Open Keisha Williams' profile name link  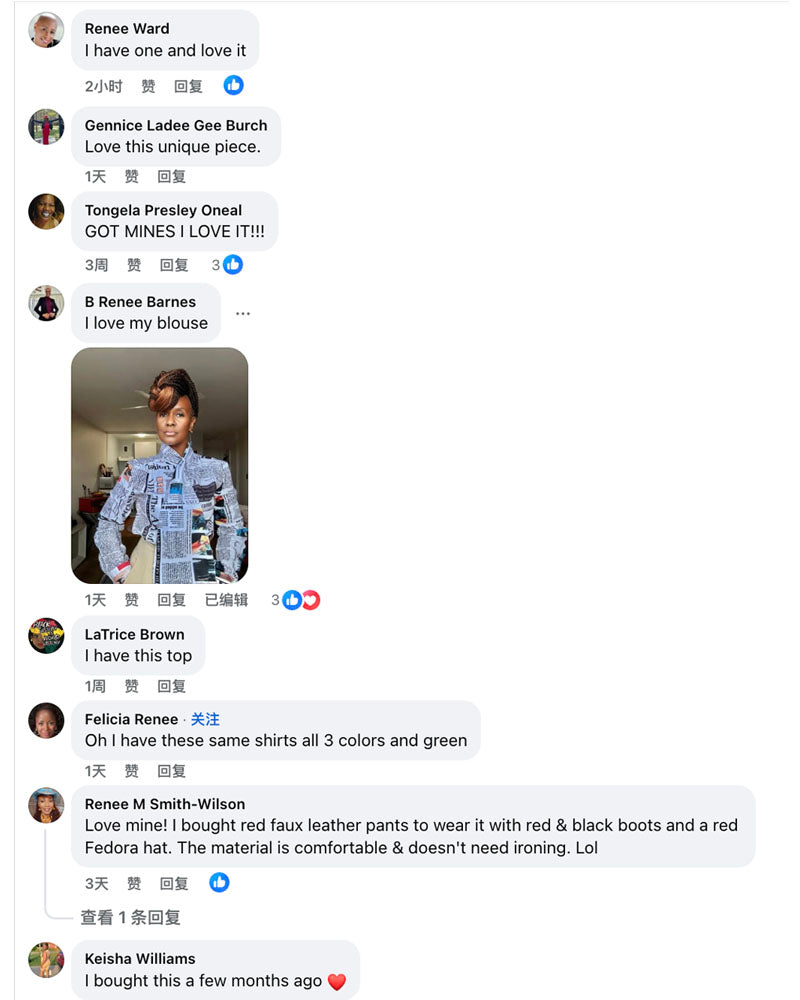[x=140, y=958]
